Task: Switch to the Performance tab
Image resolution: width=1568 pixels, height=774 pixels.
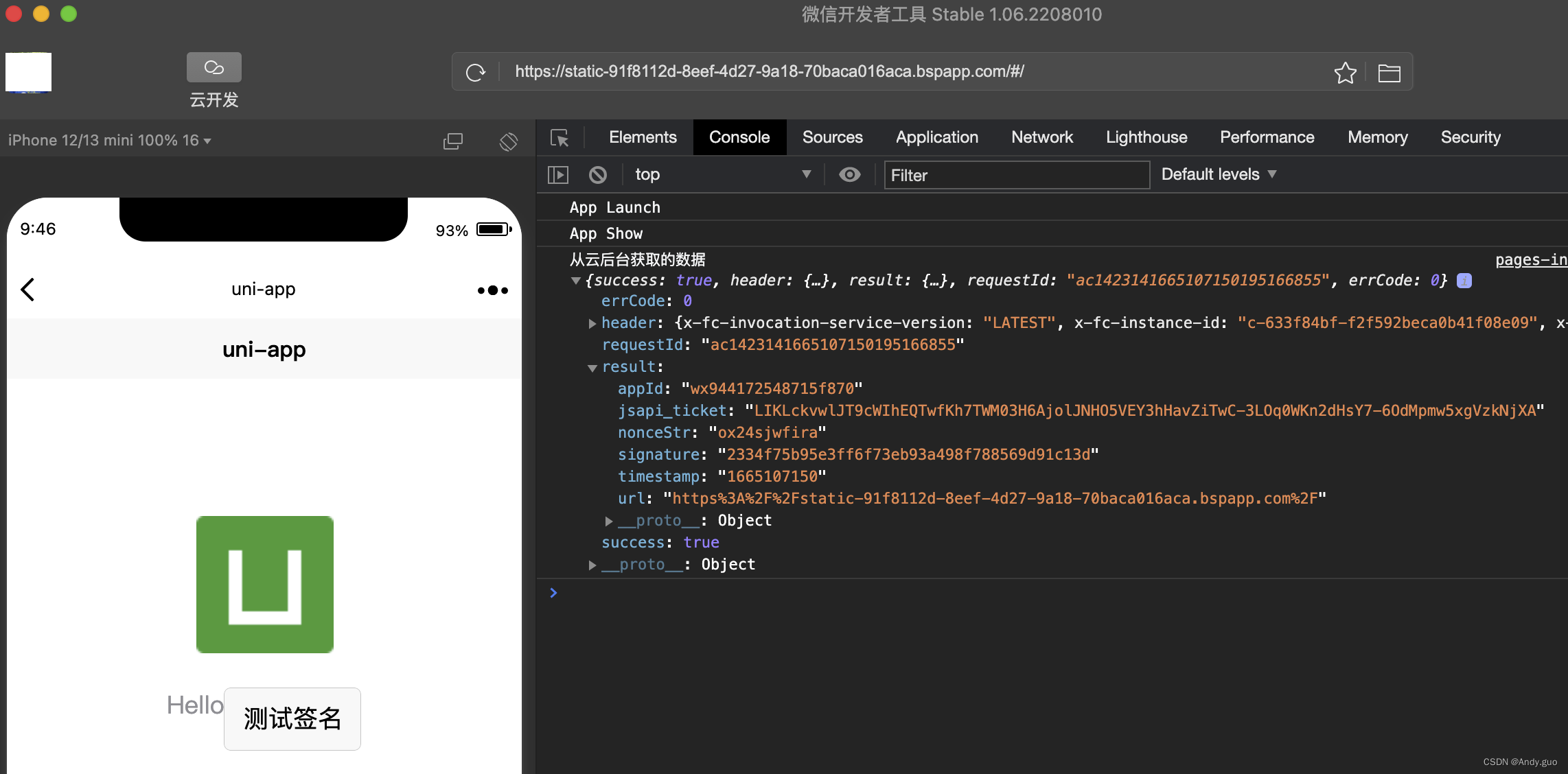Action: 1267,137
